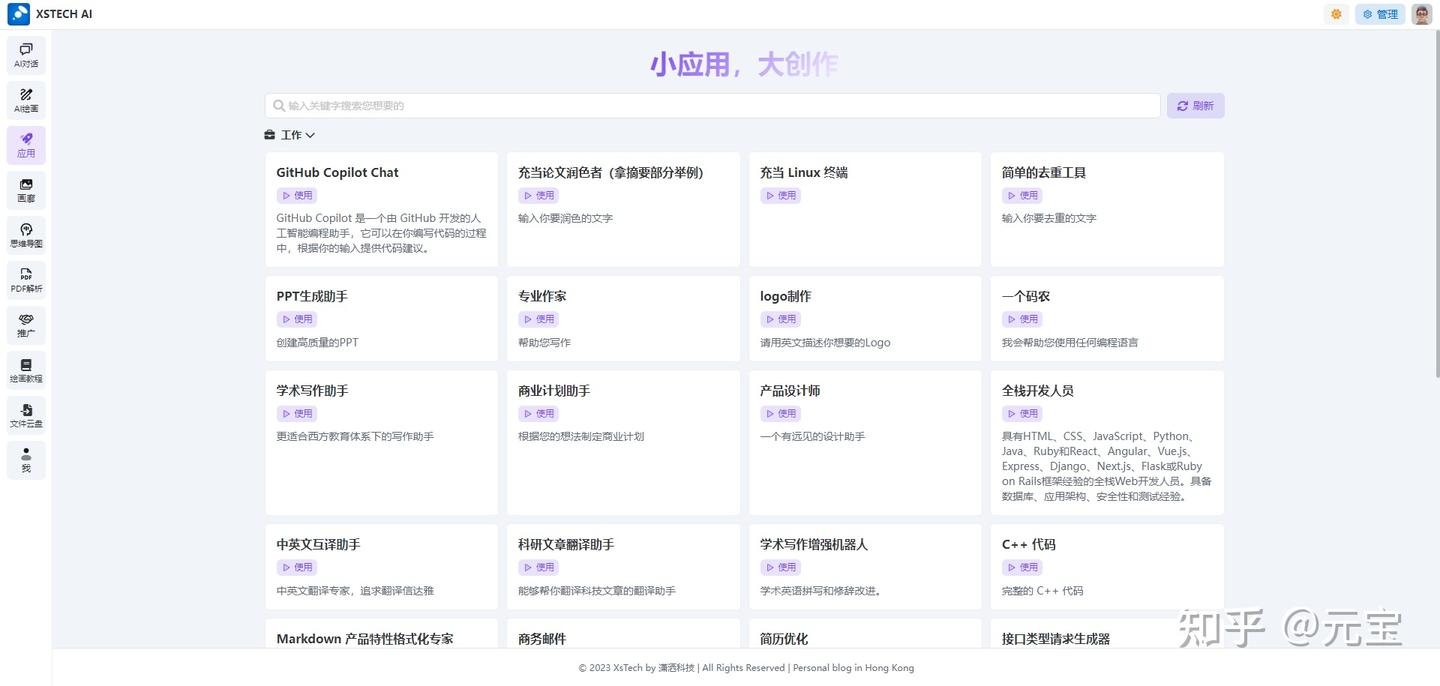Open the 商务邮件 card title
The height and width of the screenshot is (686, 1440).
[x=542, y=639]
